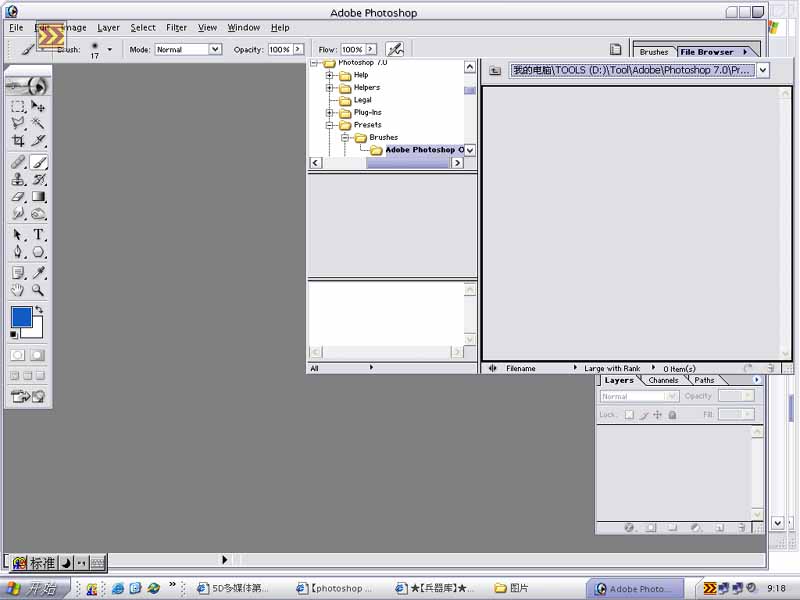The image size is (800, 600).
Task: Click the white background color swatch
Action: [x=36, y=330]
